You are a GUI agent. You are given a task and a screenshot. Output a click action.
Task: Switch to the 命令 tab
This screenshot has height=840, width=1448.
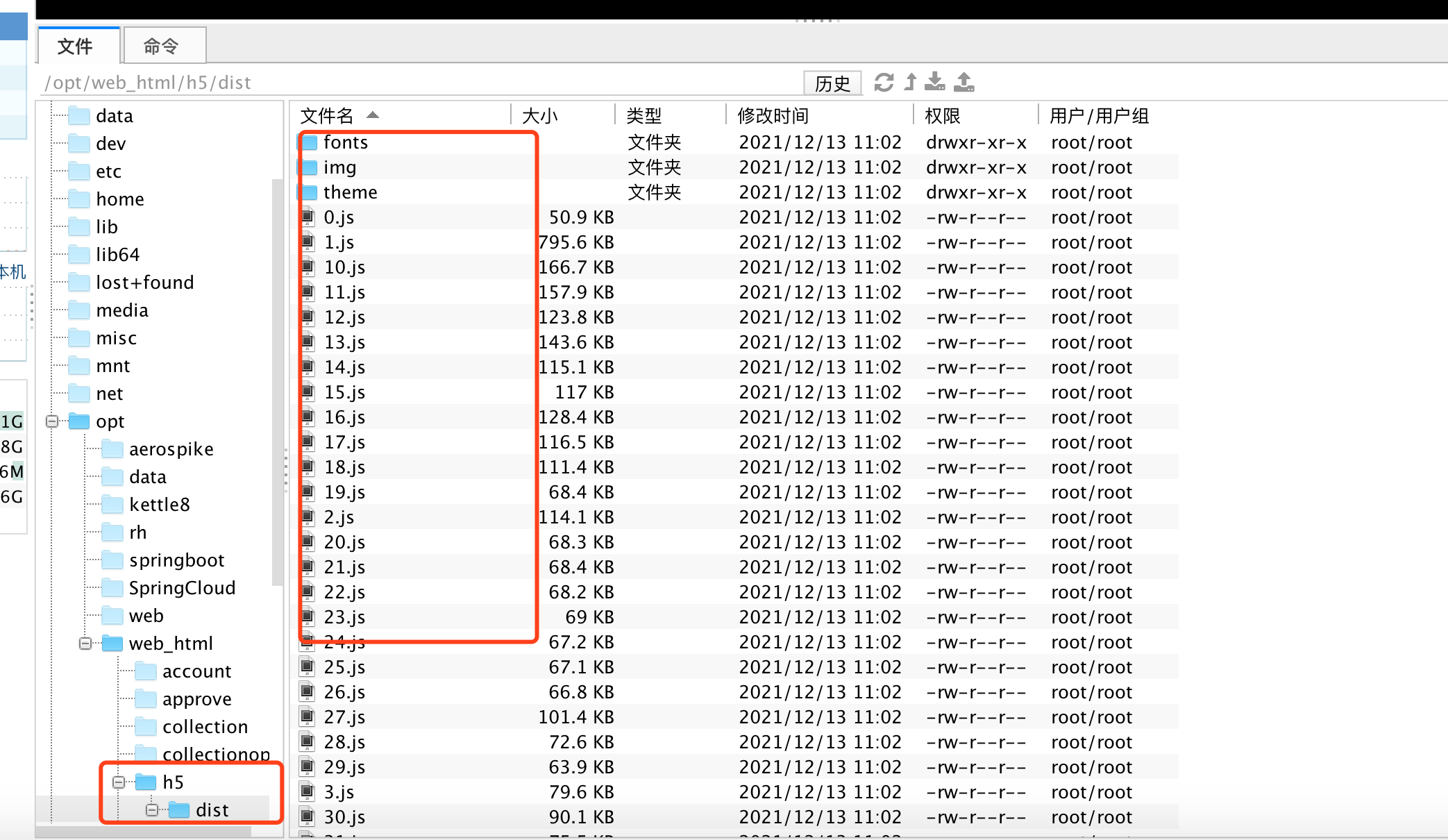pyautogui.click(x=162, y=47)
